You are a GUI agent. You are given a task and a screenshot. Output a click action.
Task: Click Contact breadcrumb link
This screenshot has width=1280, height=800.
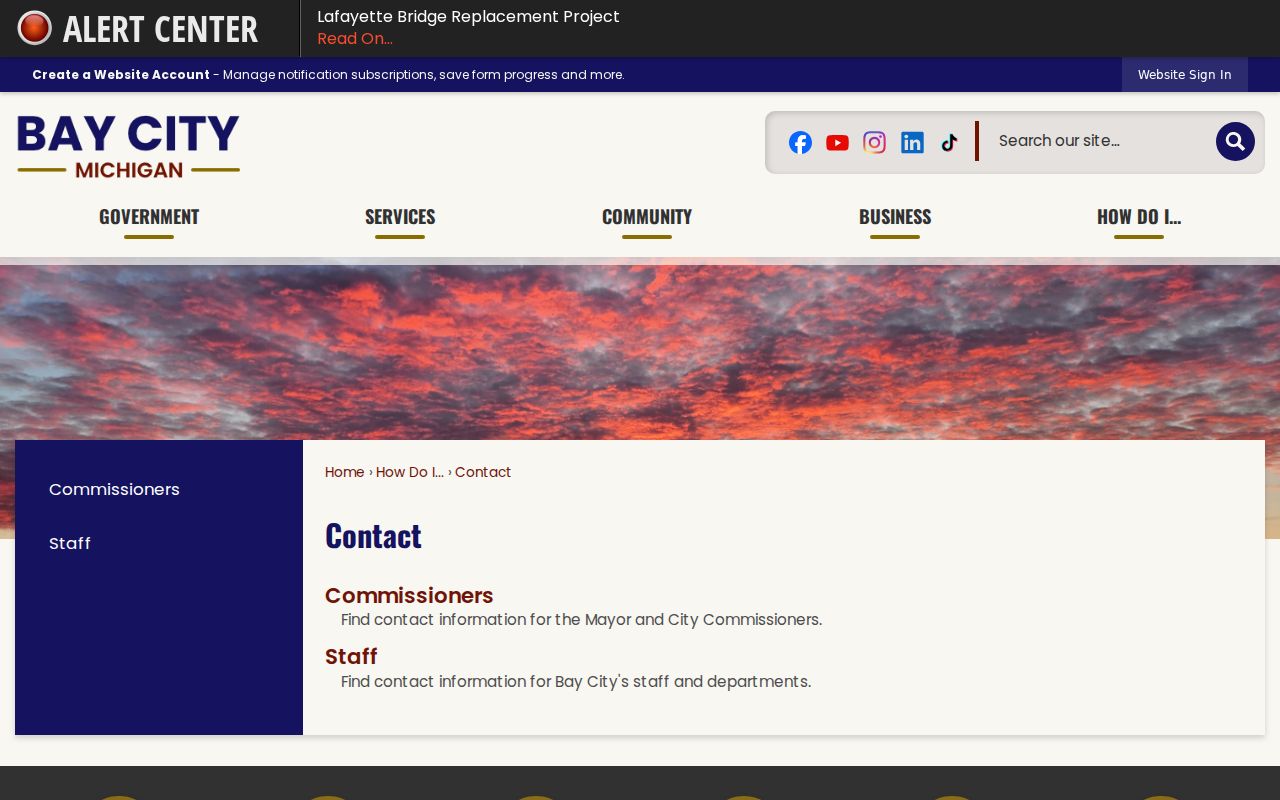[x=483, y=472]
